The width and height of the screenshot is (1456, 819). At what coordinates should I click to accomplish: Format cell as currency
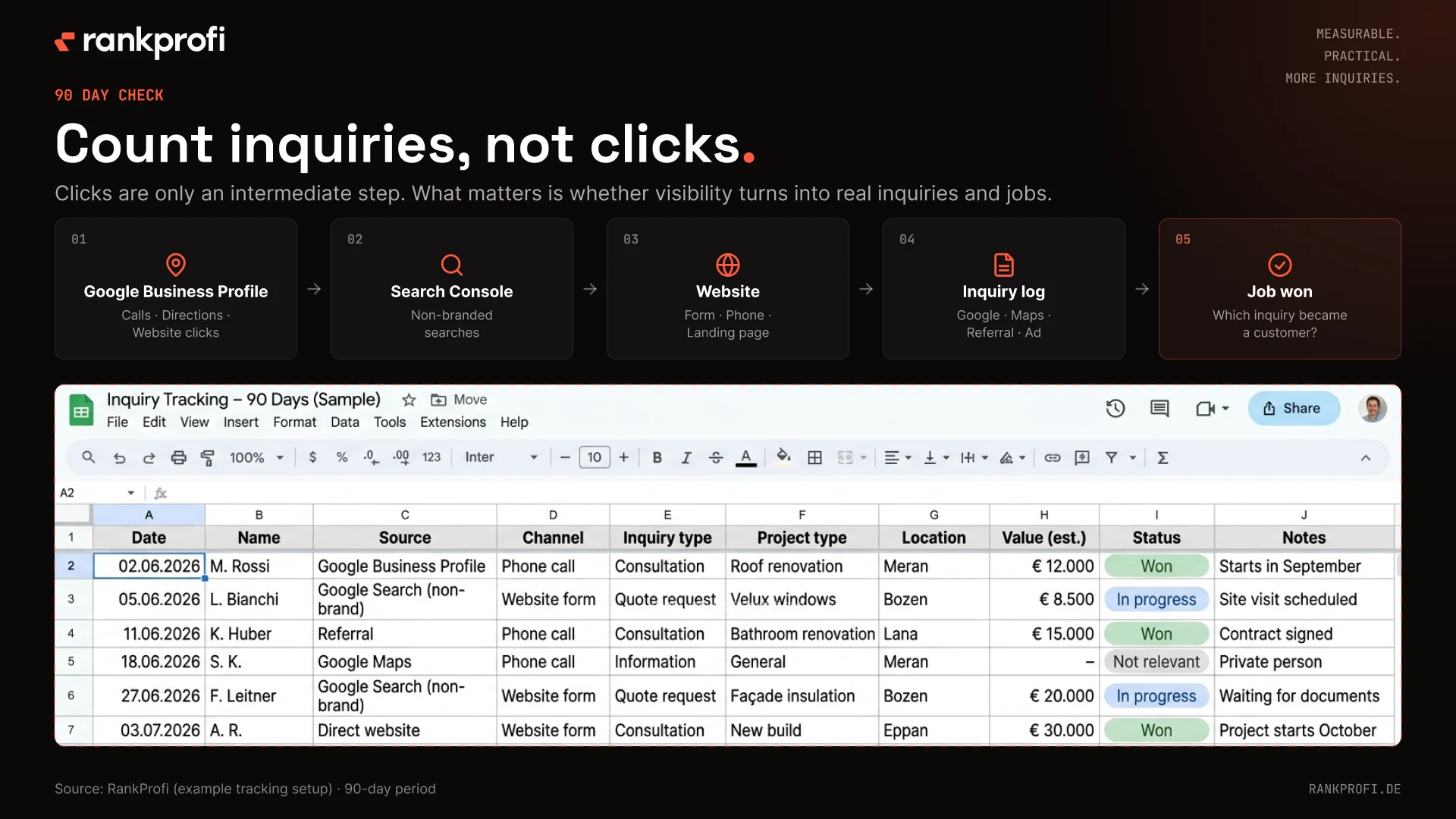pyautogui.click(x=312, y=457)
